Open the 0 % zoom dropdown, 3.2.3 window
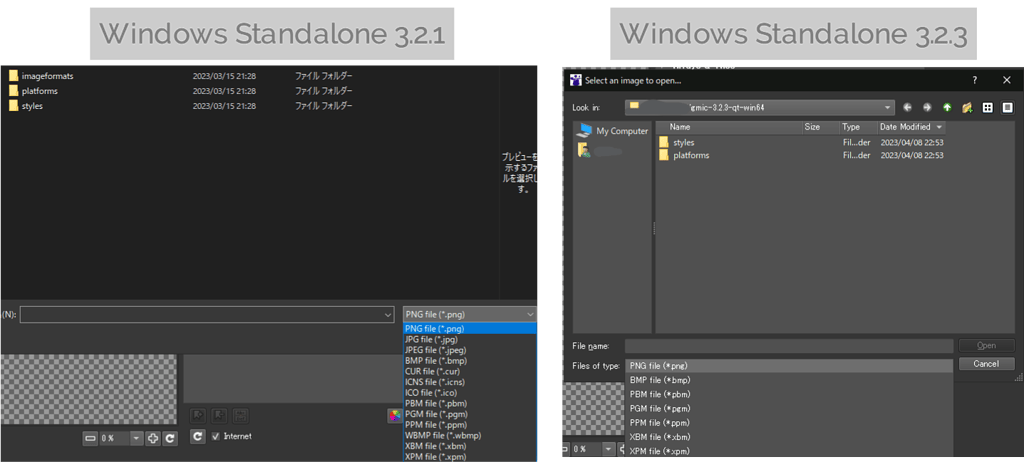1024x462 pixels. tap(609, 450)
